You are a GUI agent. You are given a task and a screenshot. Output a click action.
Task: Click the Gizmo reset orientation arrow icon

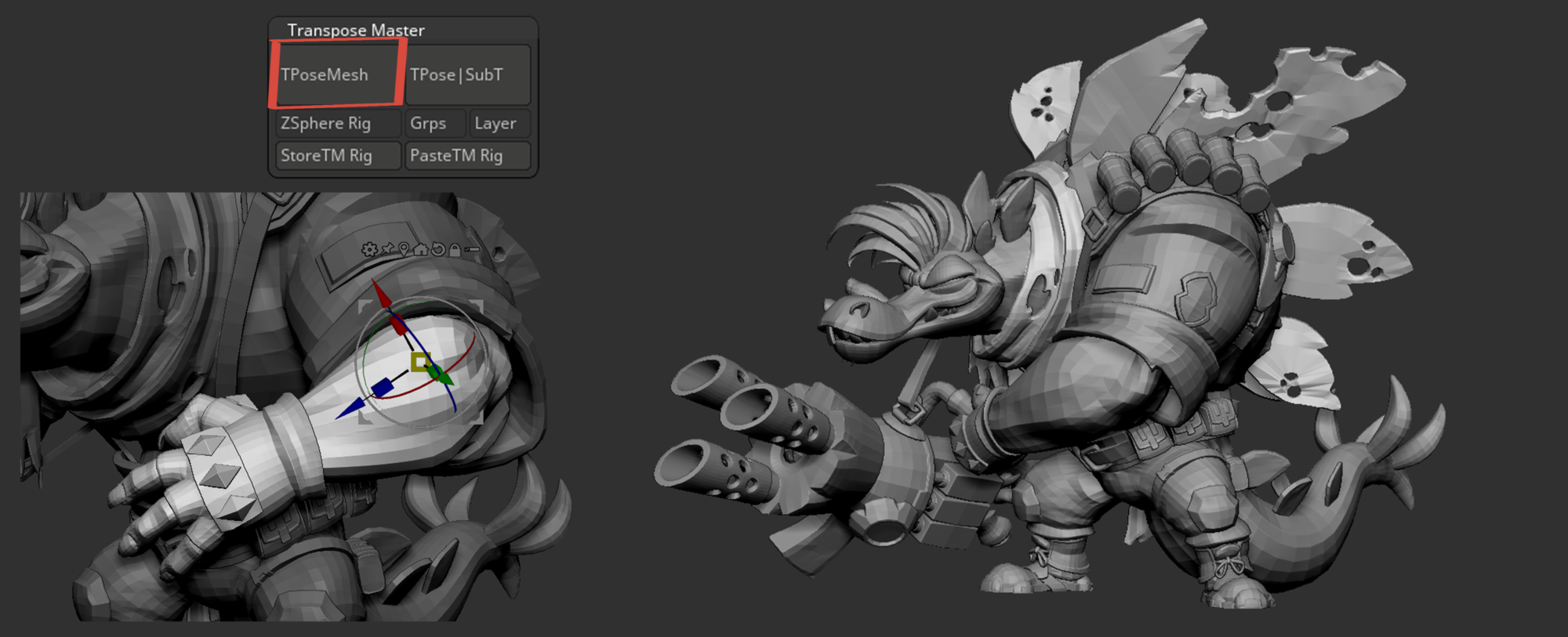tap(438, 250)
